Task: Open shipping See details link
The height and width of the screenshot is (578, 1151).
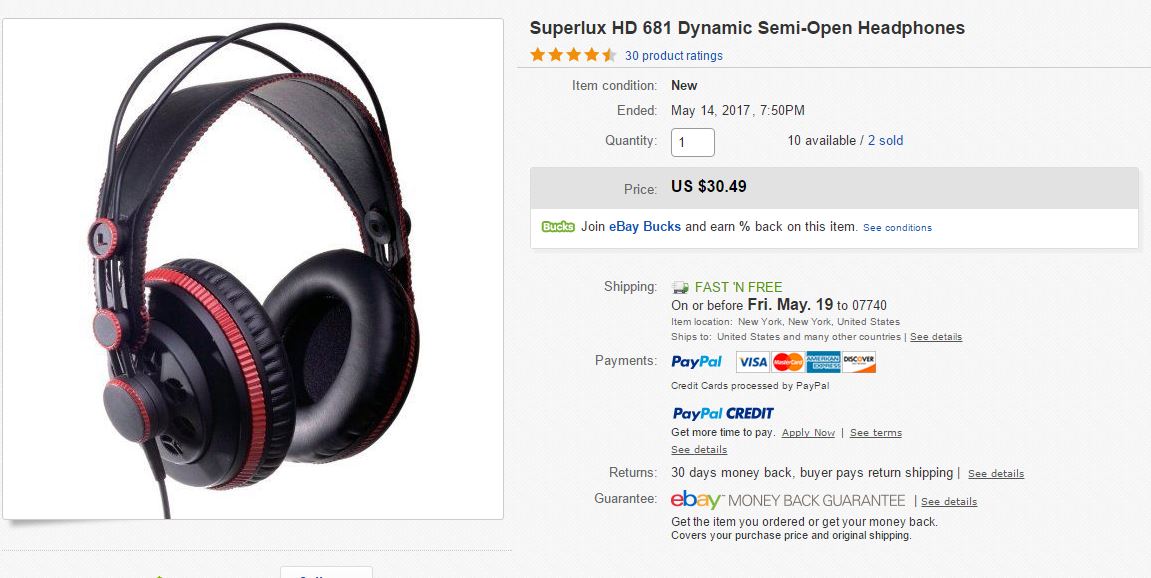Action: tap(936, 337)
